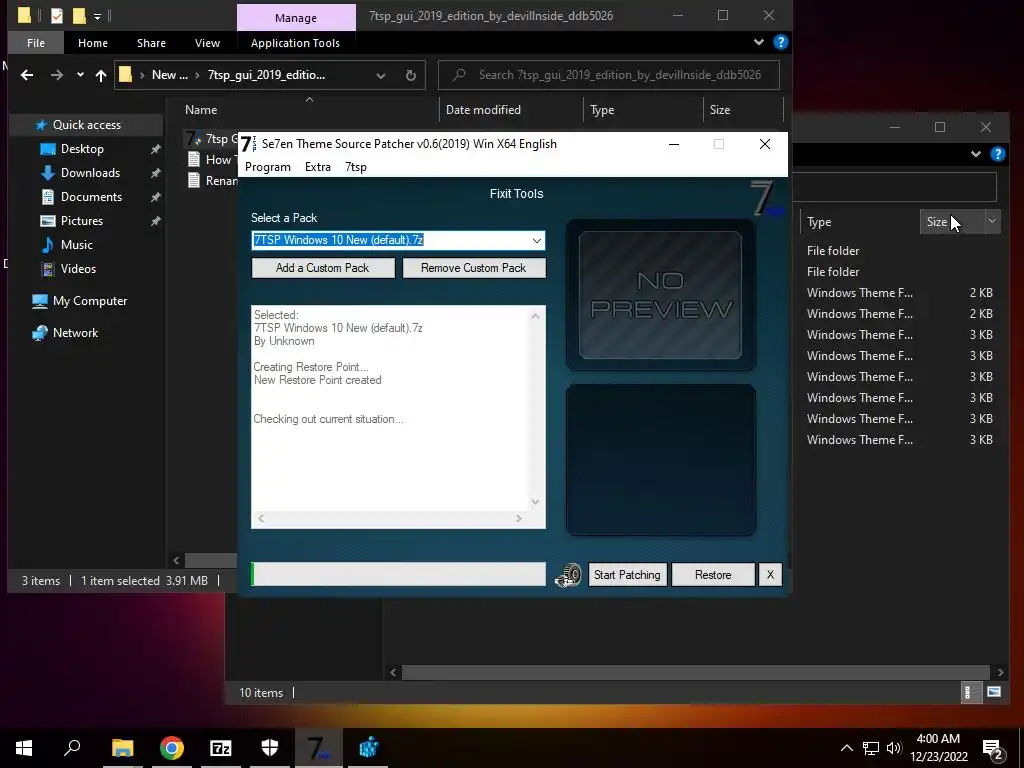Switch to large icons view in back window
The image size is (1024, 768).
994,692
